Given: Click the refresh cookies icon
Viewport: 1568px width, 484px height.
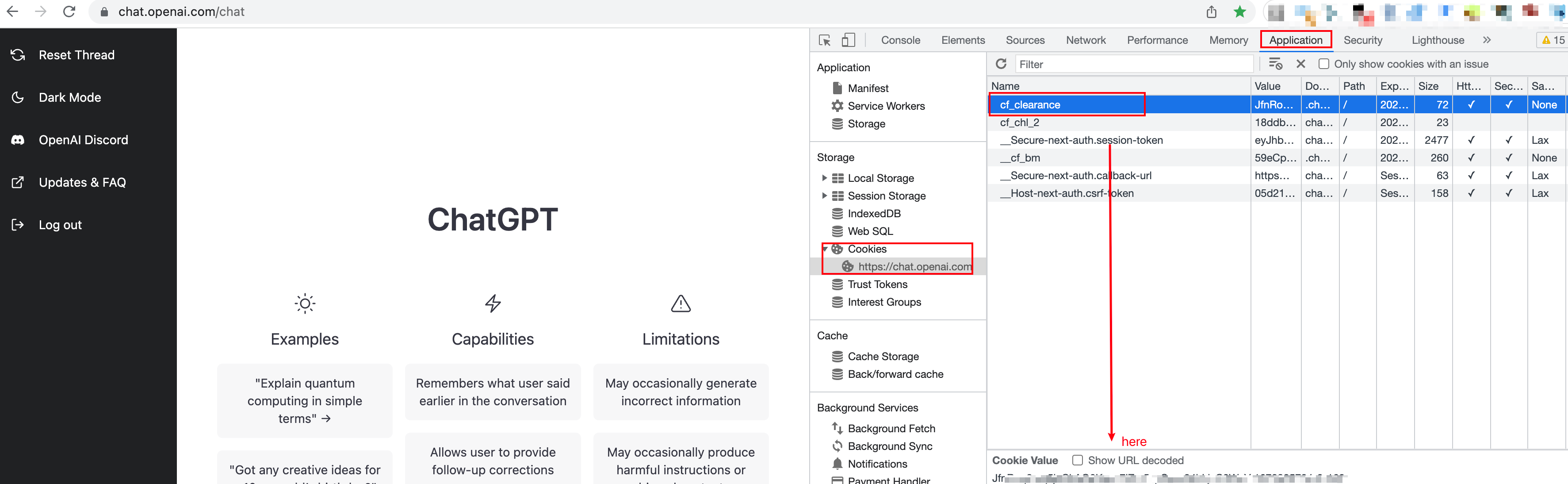Looking at the screenshot, I should [x=1001, y=64].
